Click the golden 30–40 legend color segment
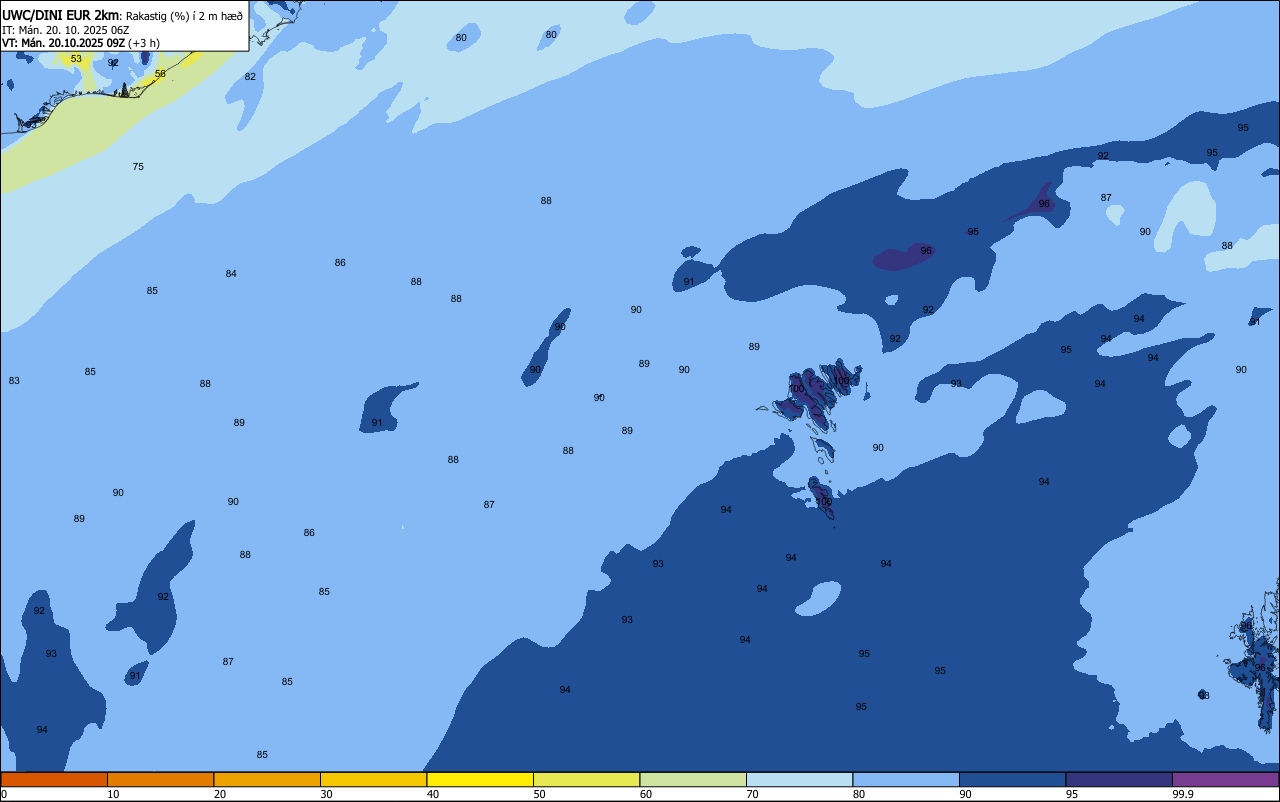The image size is (1280, 802). point(373,779)
